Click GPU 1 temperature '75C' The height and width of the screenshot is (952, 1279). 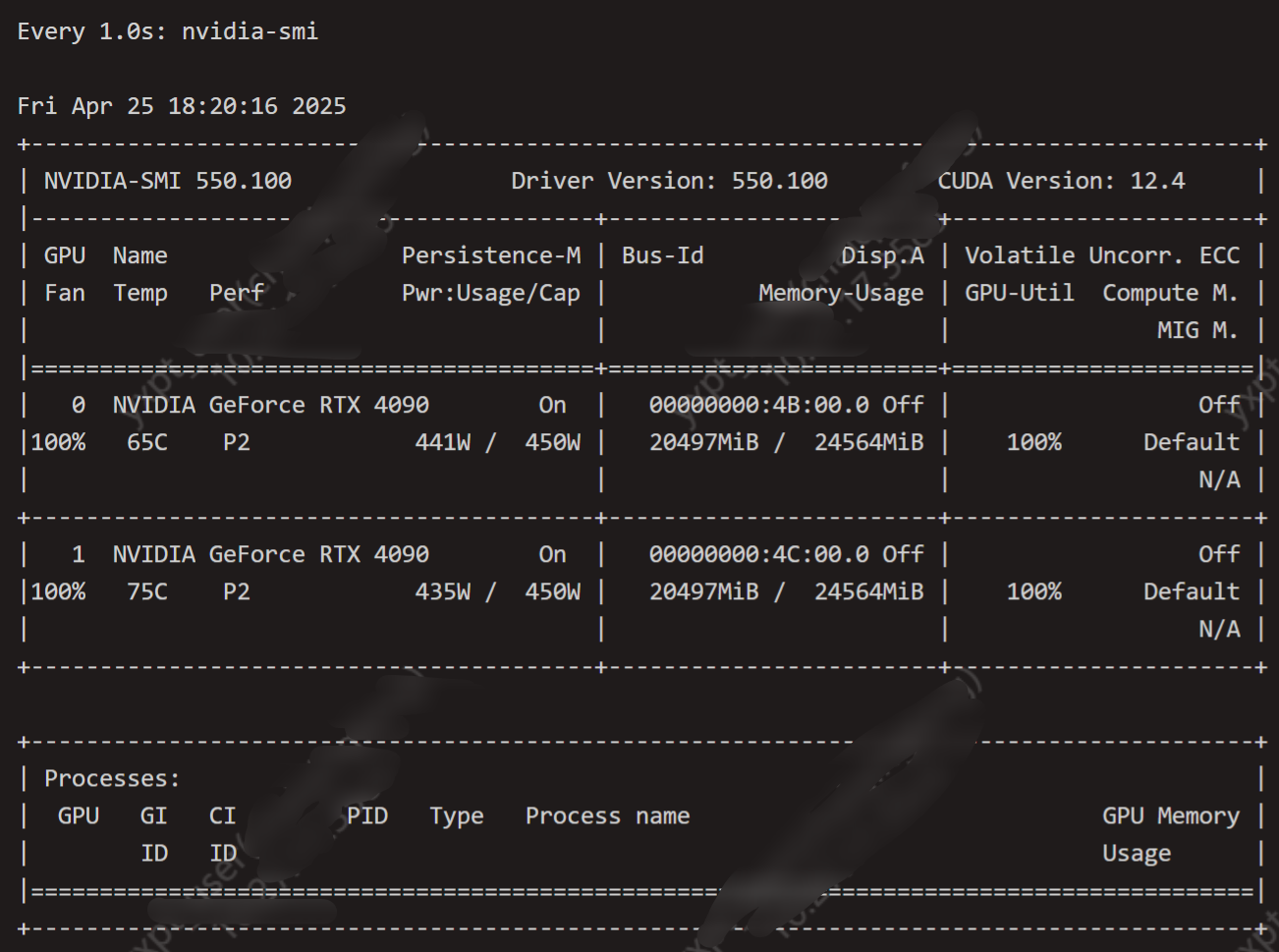point(147,591)
